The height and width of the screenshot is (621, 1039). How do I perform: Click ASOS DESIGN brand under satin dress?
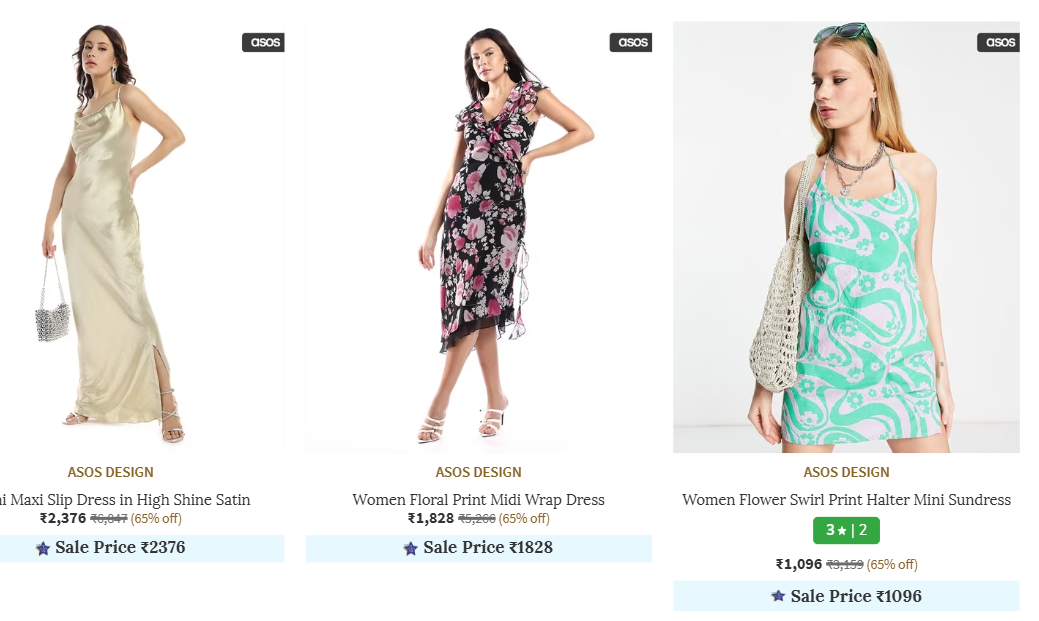[x=111, y=472]
